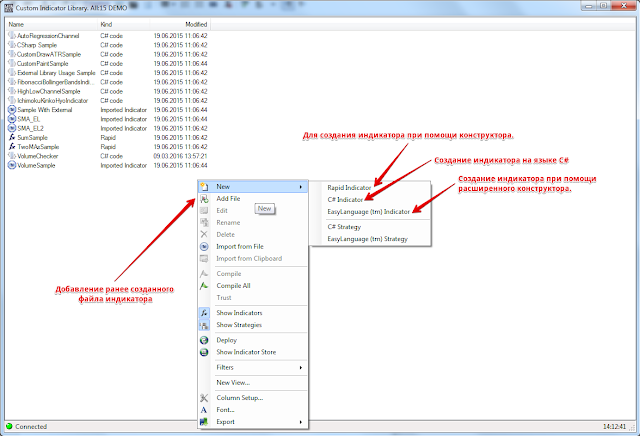
Task: Toggle the Show Strategies icon
Action: click(204, 325)
